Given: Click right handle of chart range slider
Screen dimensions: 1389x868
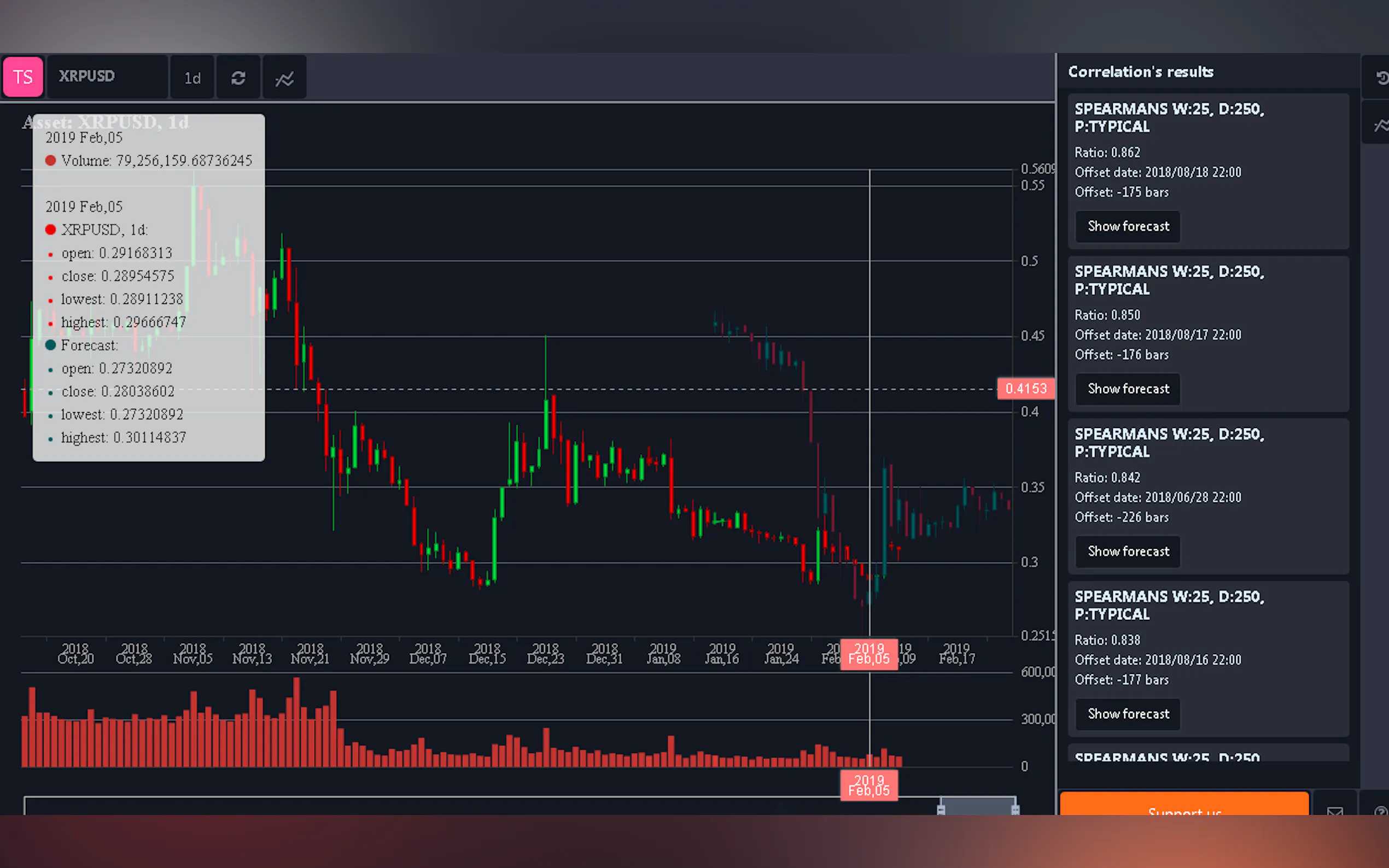Looking at the screenshot, I should (x=1015, y=809).
